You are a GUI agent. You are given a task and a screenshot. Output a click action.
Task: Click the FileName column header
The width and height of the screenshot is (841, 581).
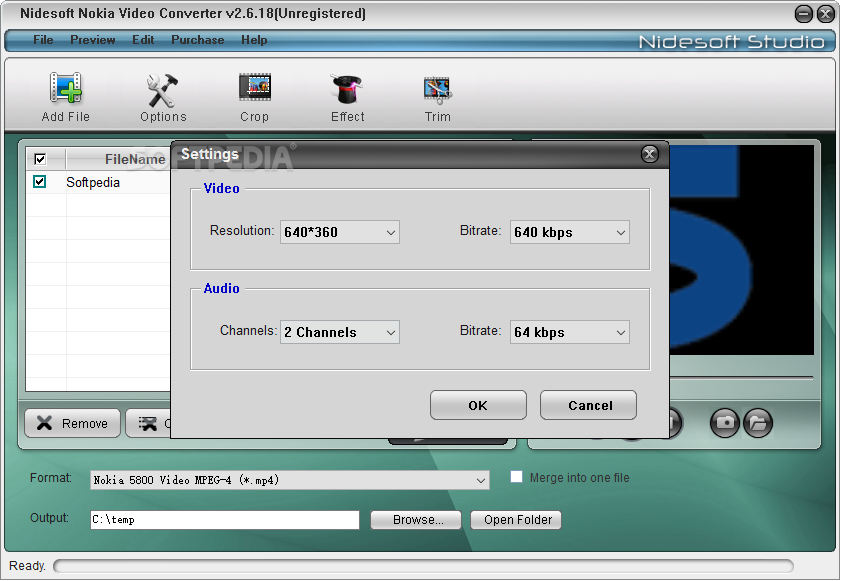118,159
